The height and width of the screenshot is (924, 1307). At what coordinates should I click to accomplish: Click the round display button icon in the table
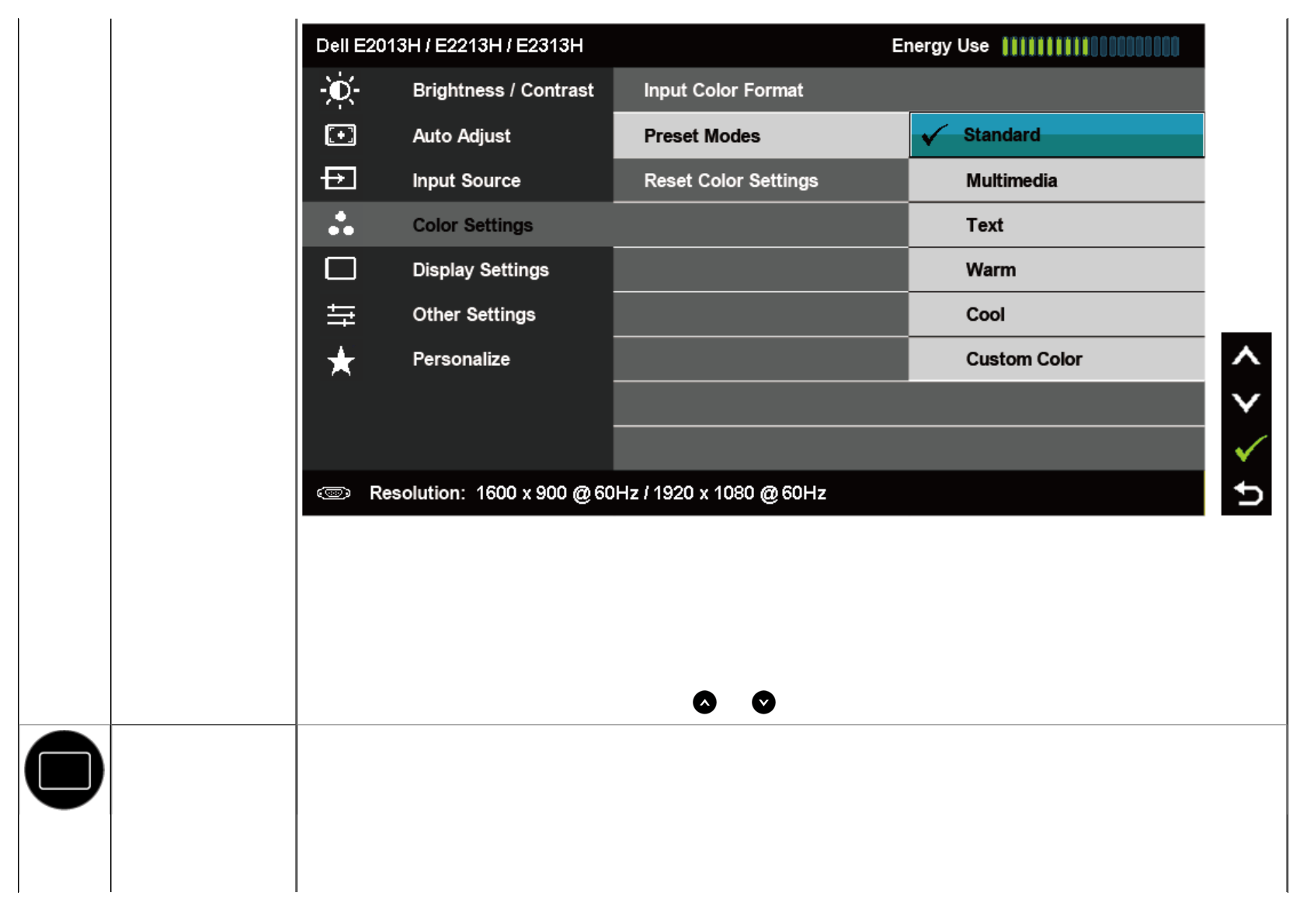tap(64, 769)
